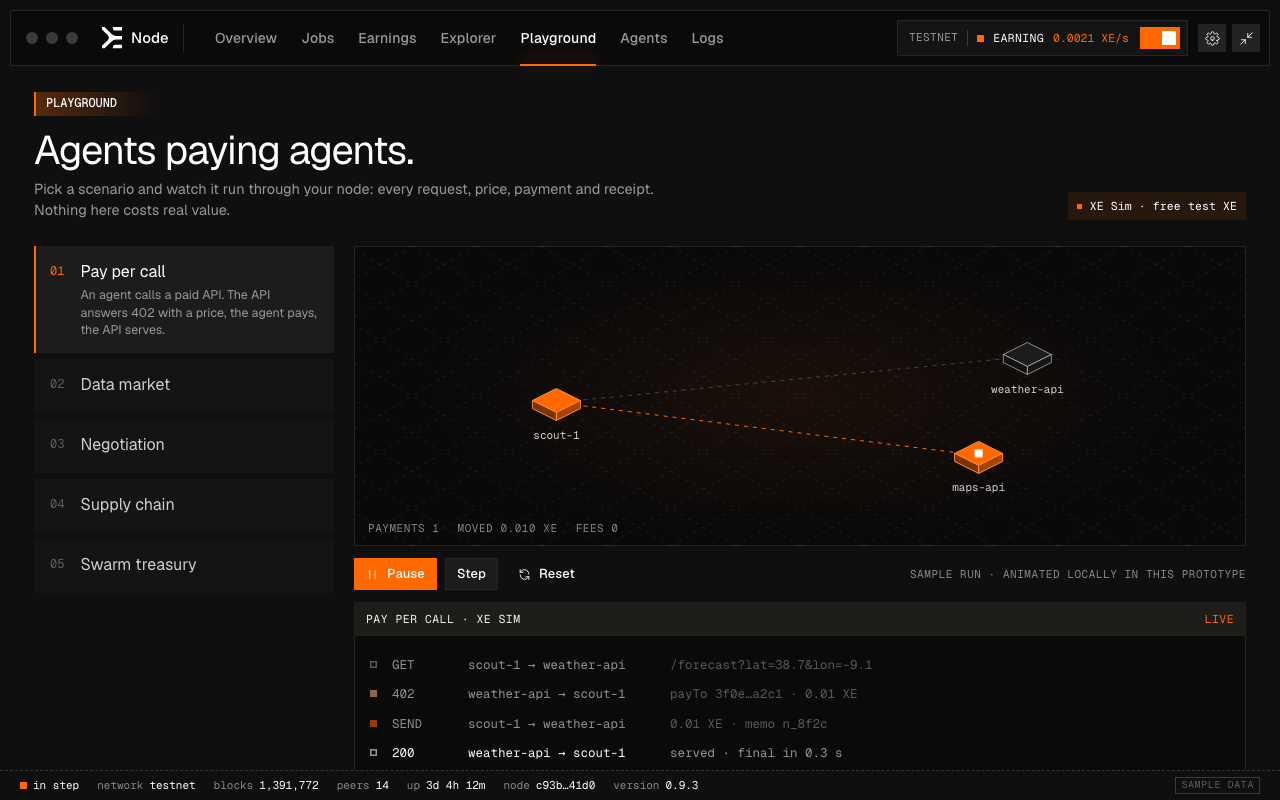Click the GET /forecast log row
This screenshot has height=800, width=1280.
799,665
